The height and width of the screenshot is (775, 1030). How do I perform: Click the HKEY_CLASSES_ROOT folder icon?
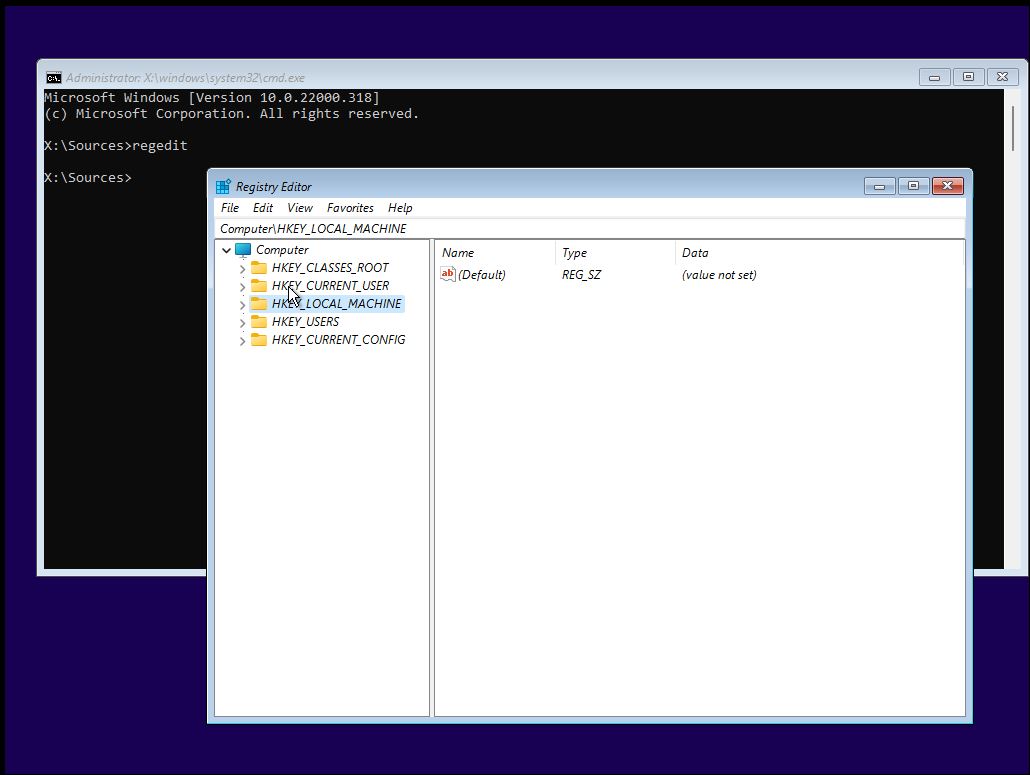tap(259, 267)
